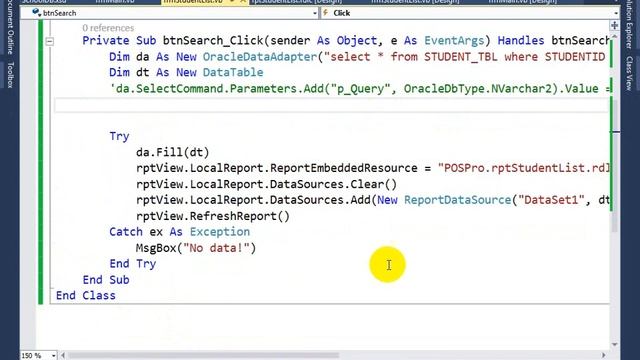Click the horizontal scrollbar thumb
Screen dimensions: 640x360
coord(203,356)
